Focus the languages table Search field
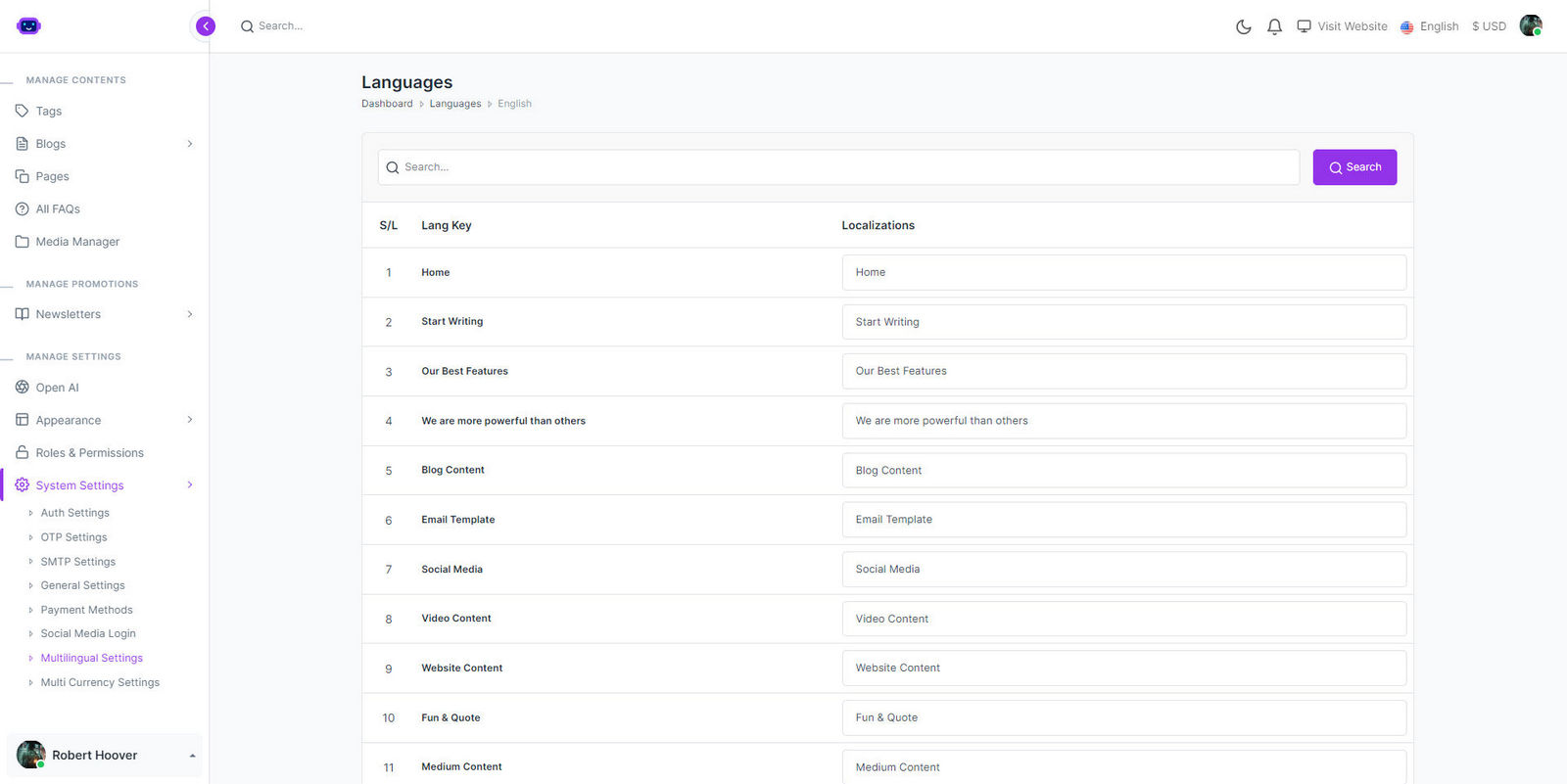 (839, 167)
